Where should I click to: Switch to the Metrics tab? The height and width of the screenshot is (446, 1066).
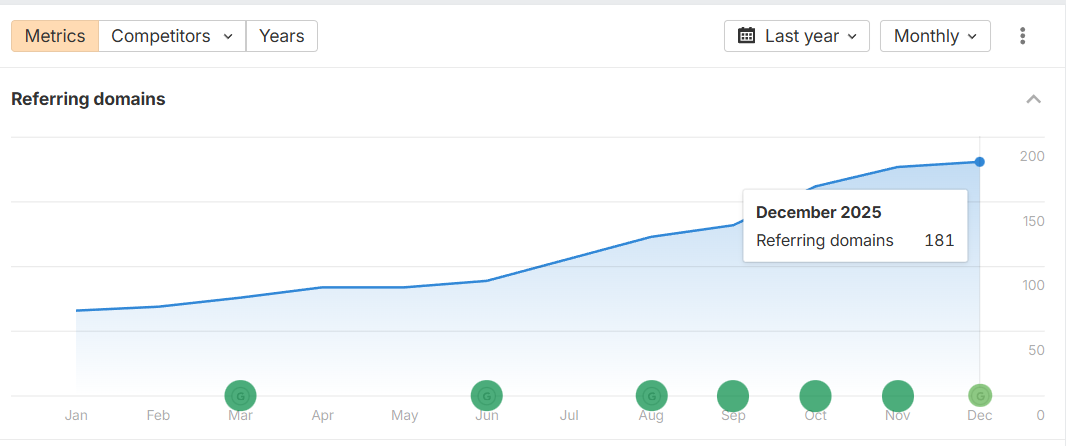point(55,36)
